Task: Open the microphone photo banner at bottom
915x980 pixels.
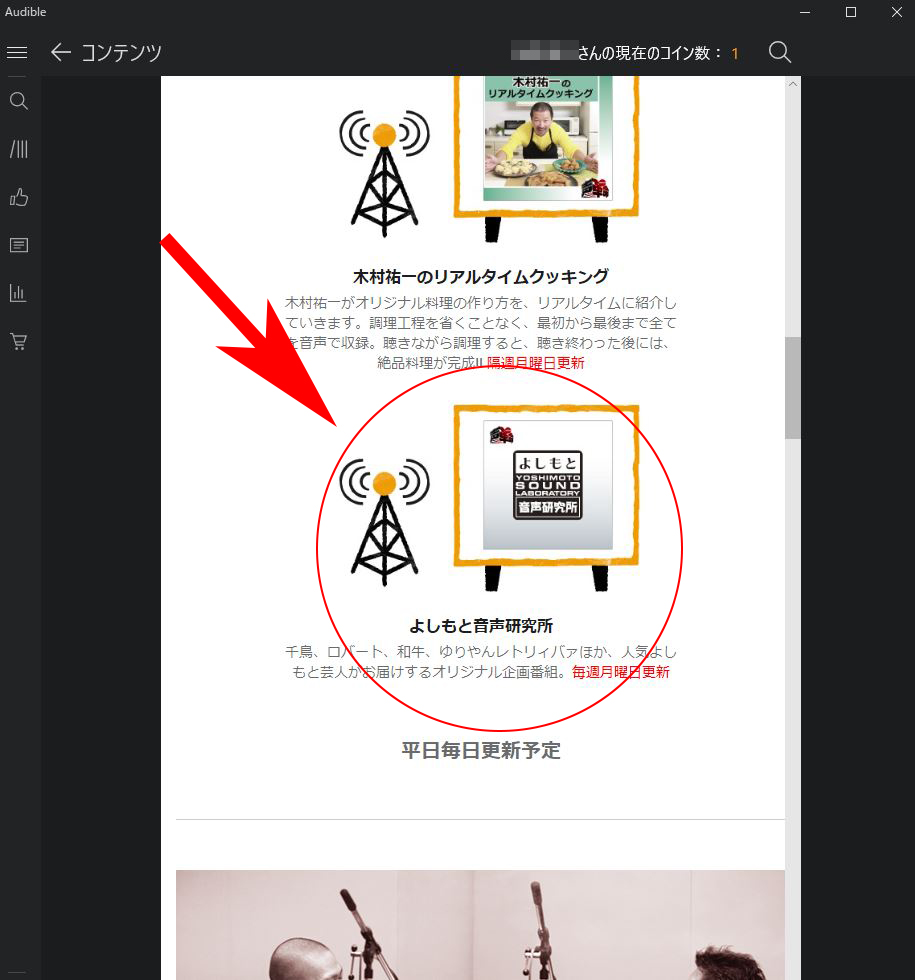Action: click(480, 924)
